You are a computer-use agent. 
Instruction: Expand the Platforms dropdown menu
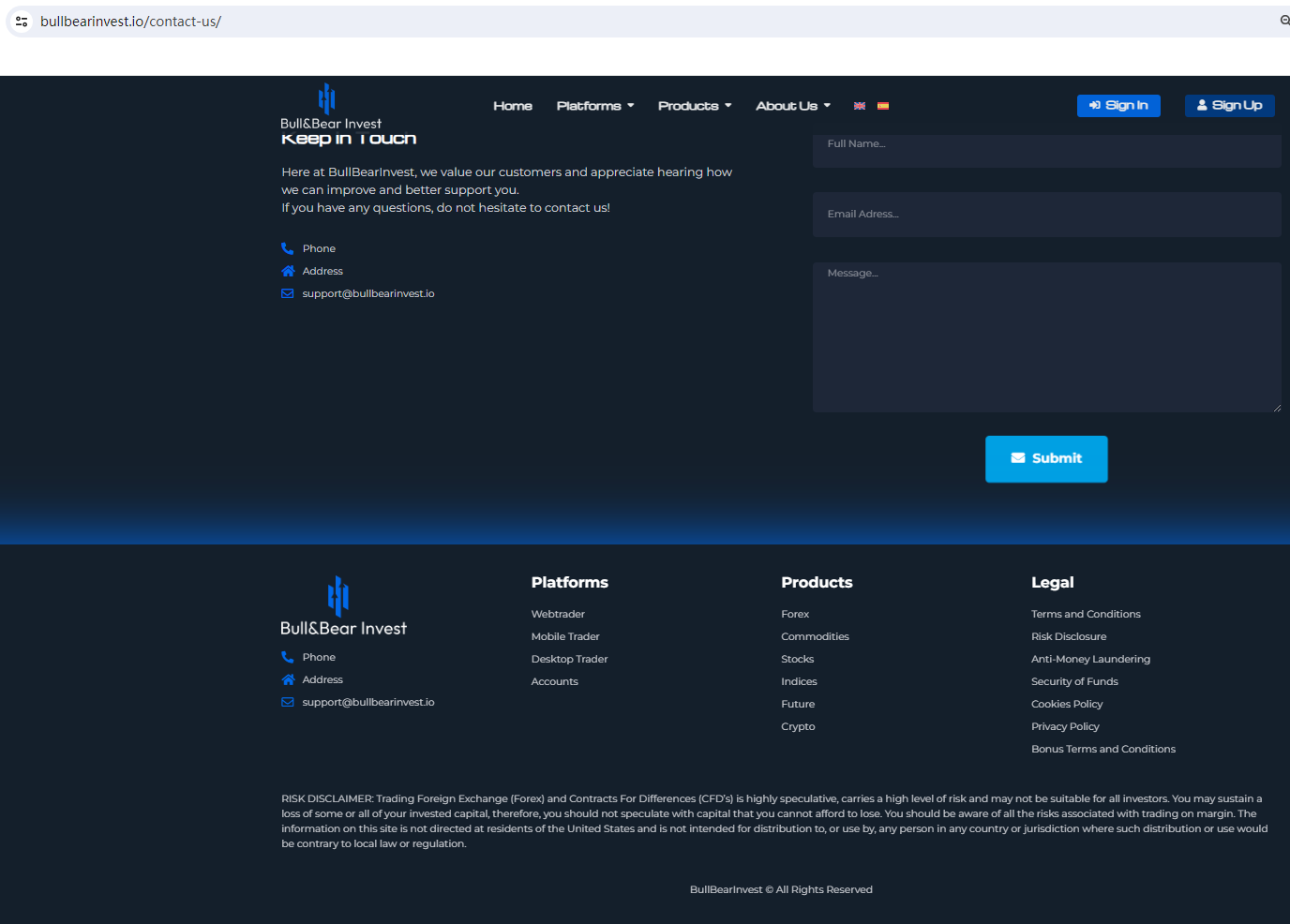(594, 106)
